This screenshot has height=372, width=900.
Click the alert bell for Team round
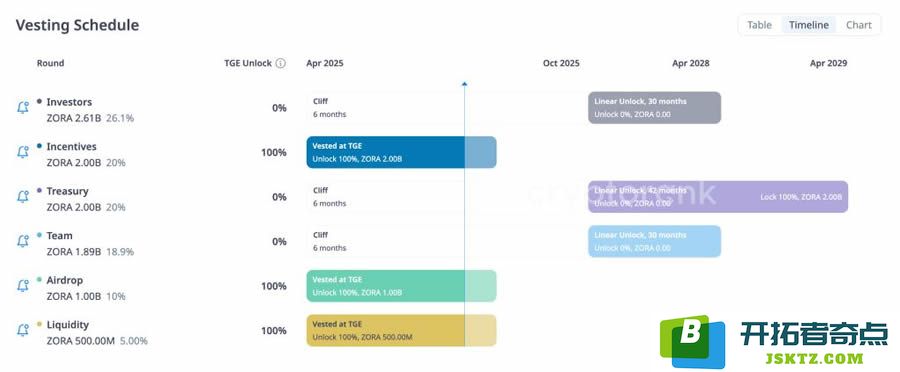(23, 241)
